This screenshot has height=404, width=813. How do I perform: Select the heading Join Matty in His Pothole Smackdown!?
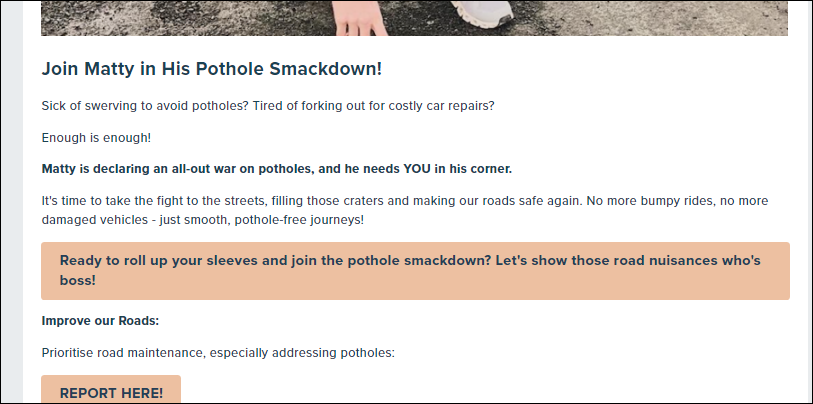[212, 69]
